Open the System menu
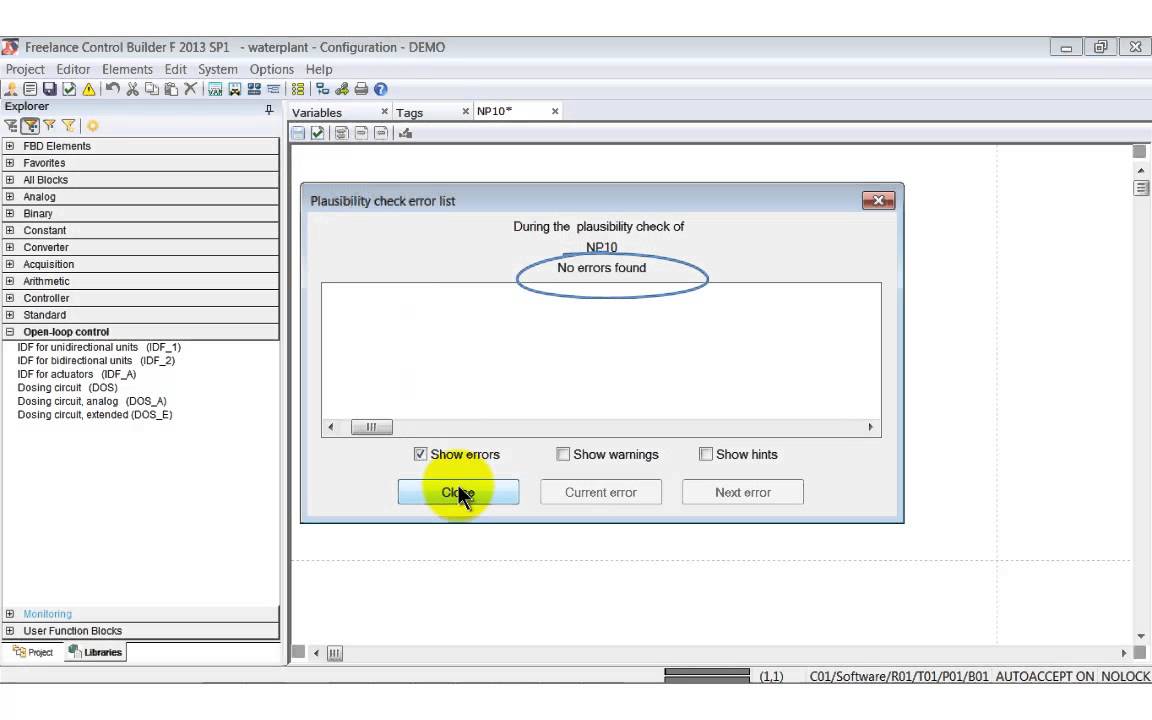Image resolution: width=1152 pixels, height=720 pixels. point(217,69)
